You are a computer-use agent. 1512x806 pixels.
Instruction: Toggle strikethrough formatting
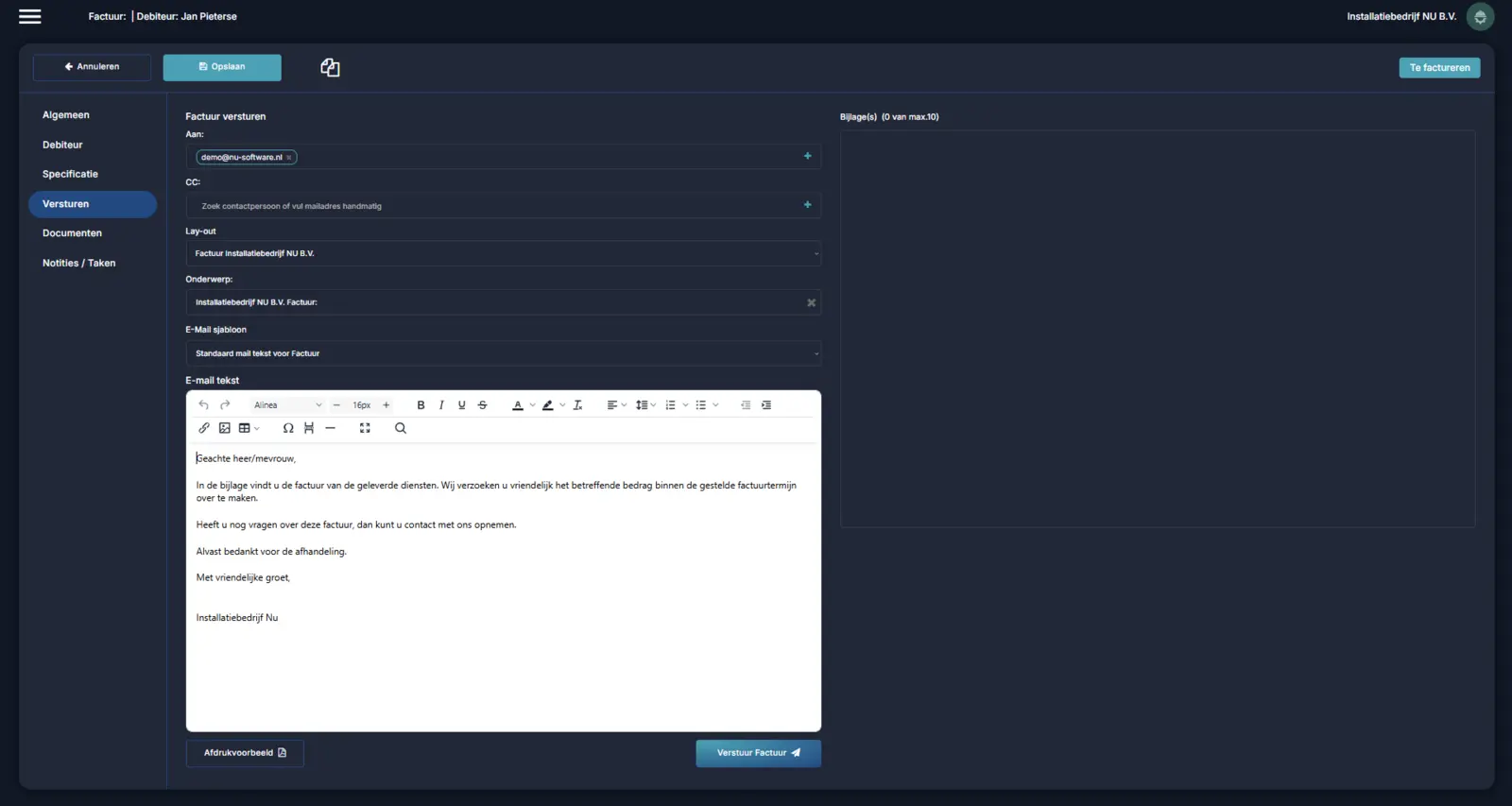[x=482, y=405]
